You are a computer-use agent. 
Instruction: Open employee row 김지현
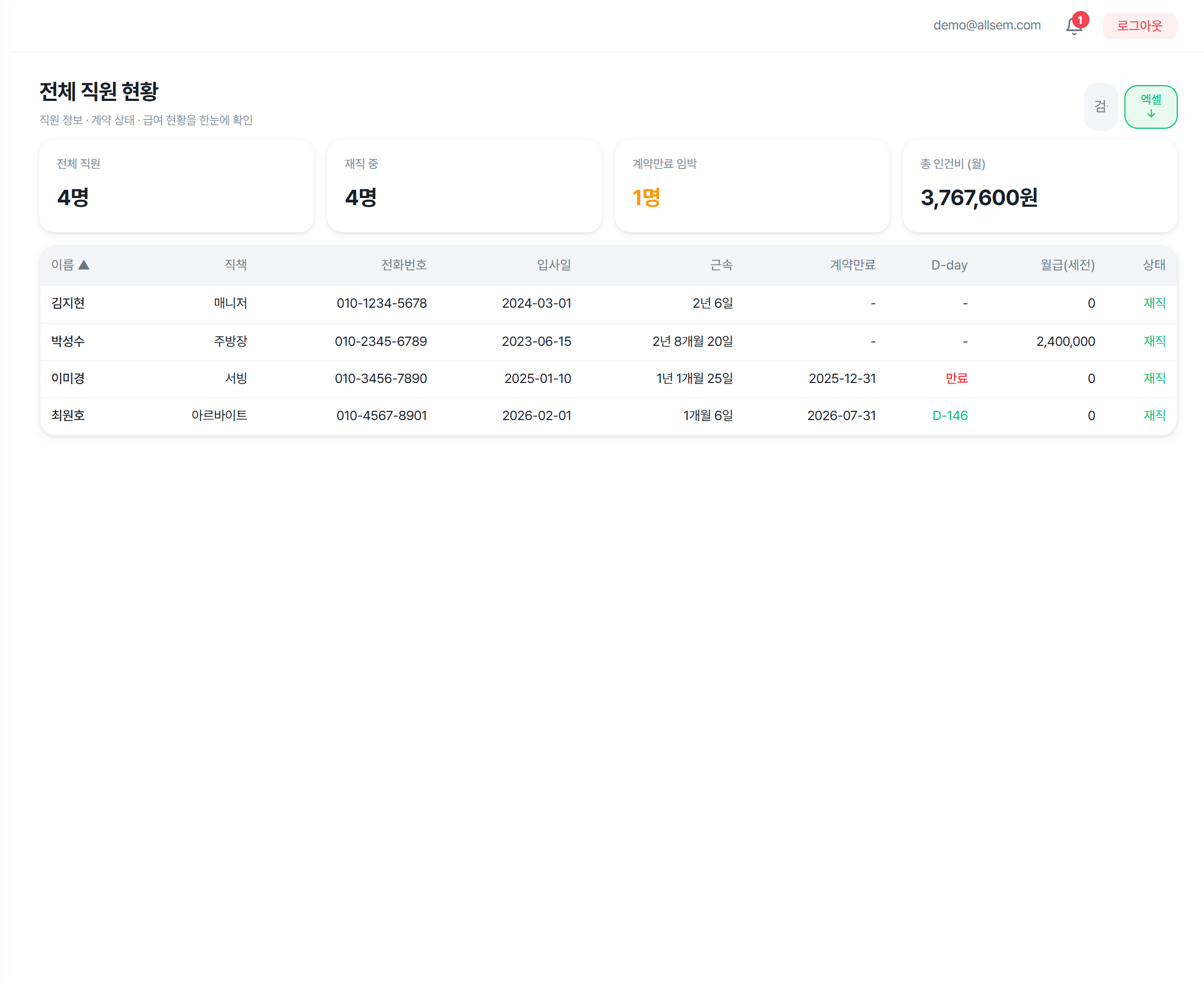[68, 303]
